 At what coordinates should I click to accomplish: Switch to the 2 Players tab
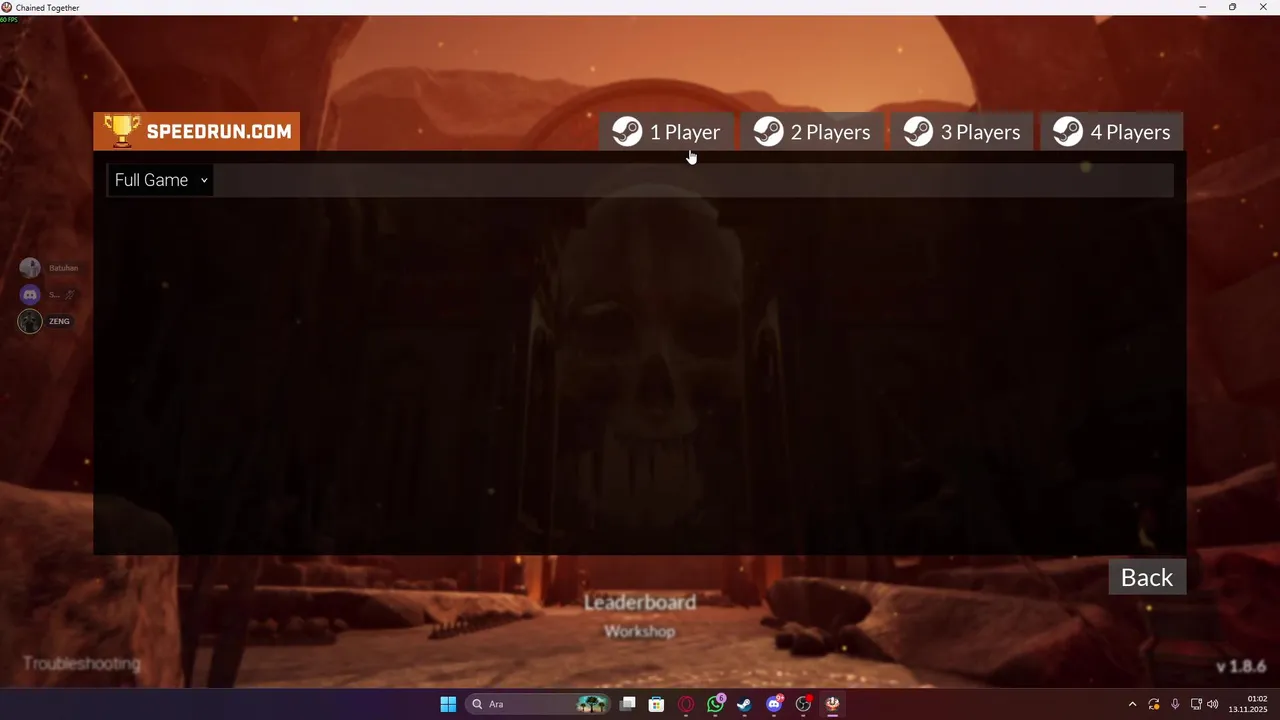pos(812,132)
